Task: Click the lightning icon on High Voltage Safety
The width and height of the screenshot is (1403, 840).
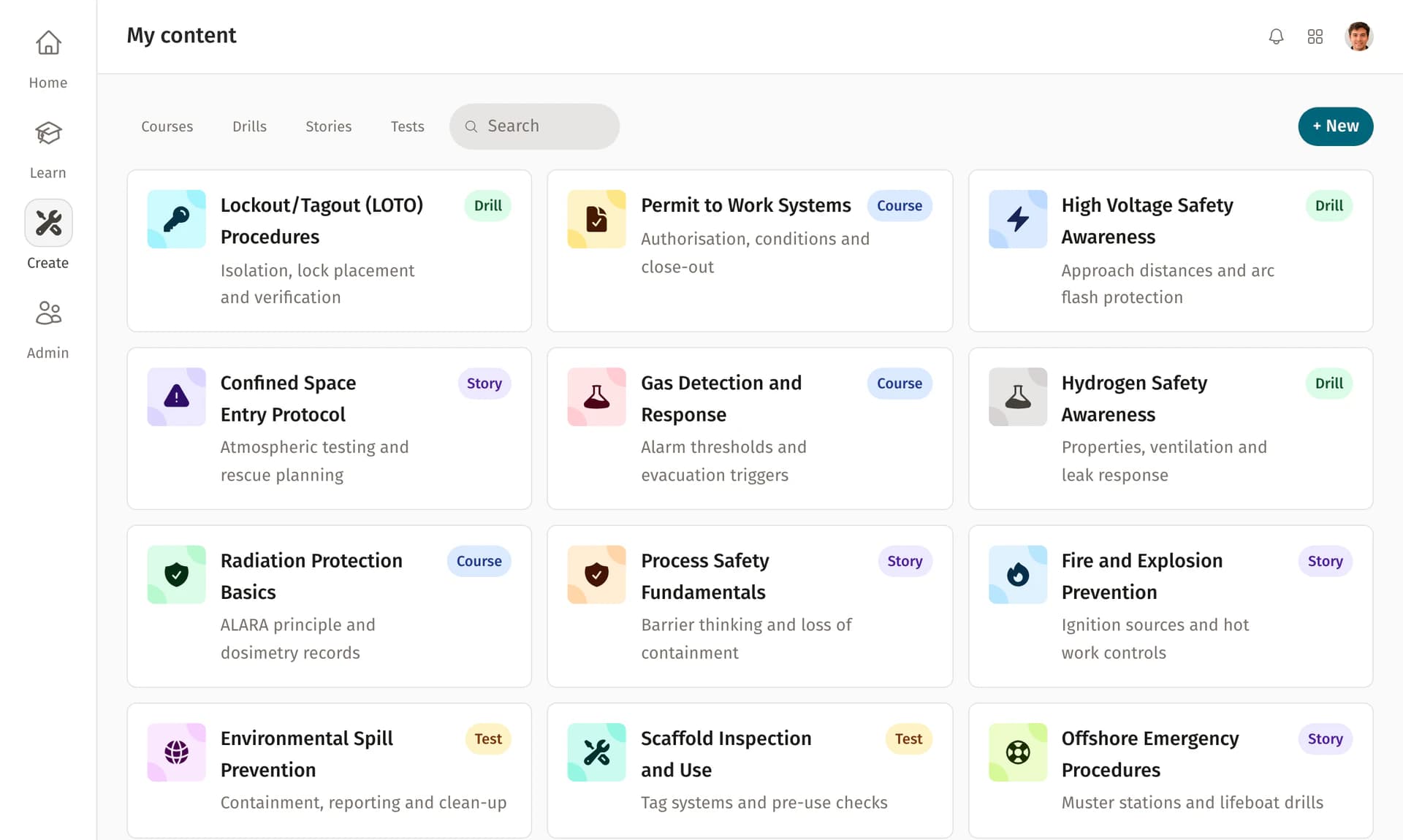Action: [1017, 219]
